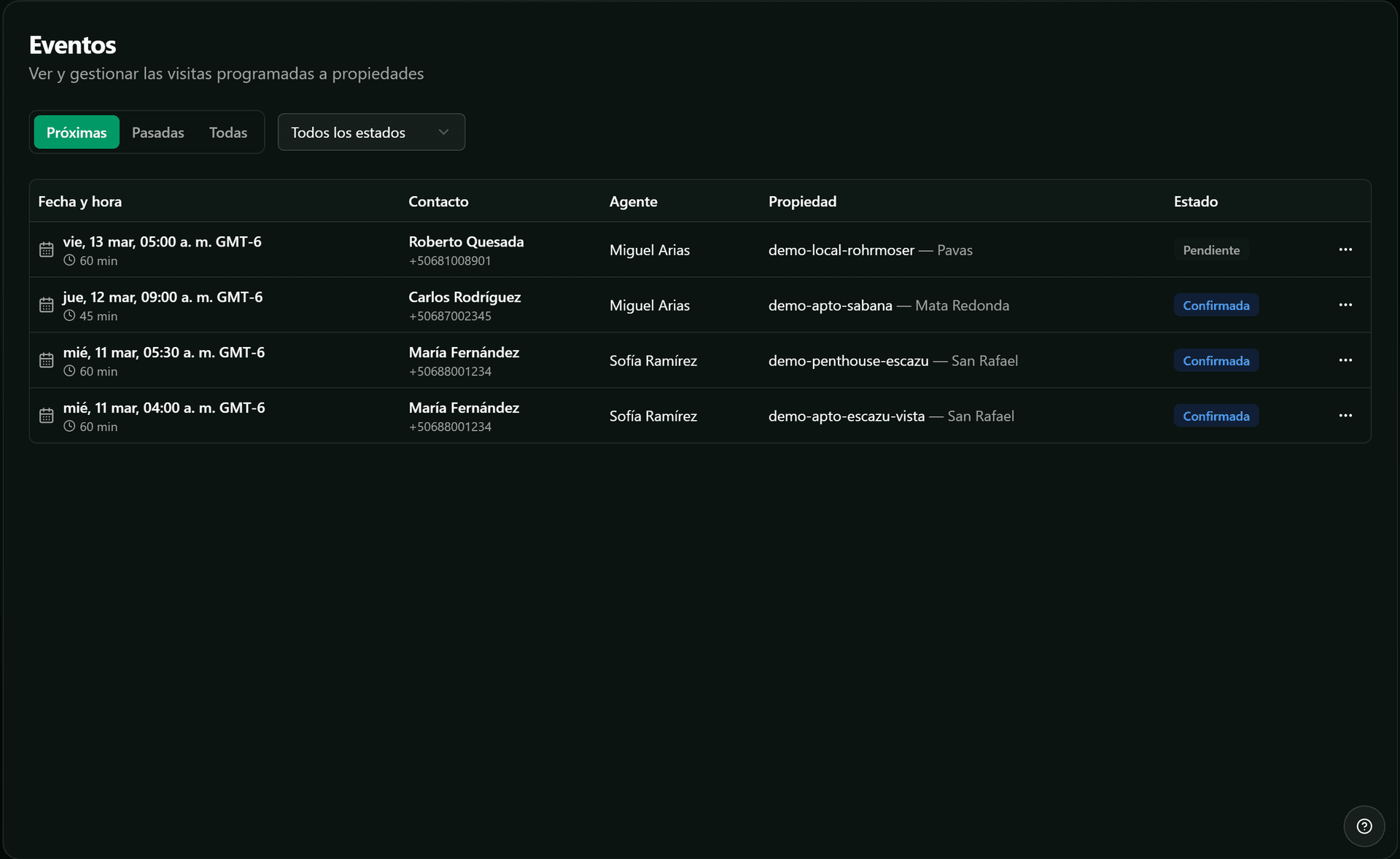This screenshot has height=859, width=1400.
Task: Click the Pendiente status badge
Action: point(1210,250)
